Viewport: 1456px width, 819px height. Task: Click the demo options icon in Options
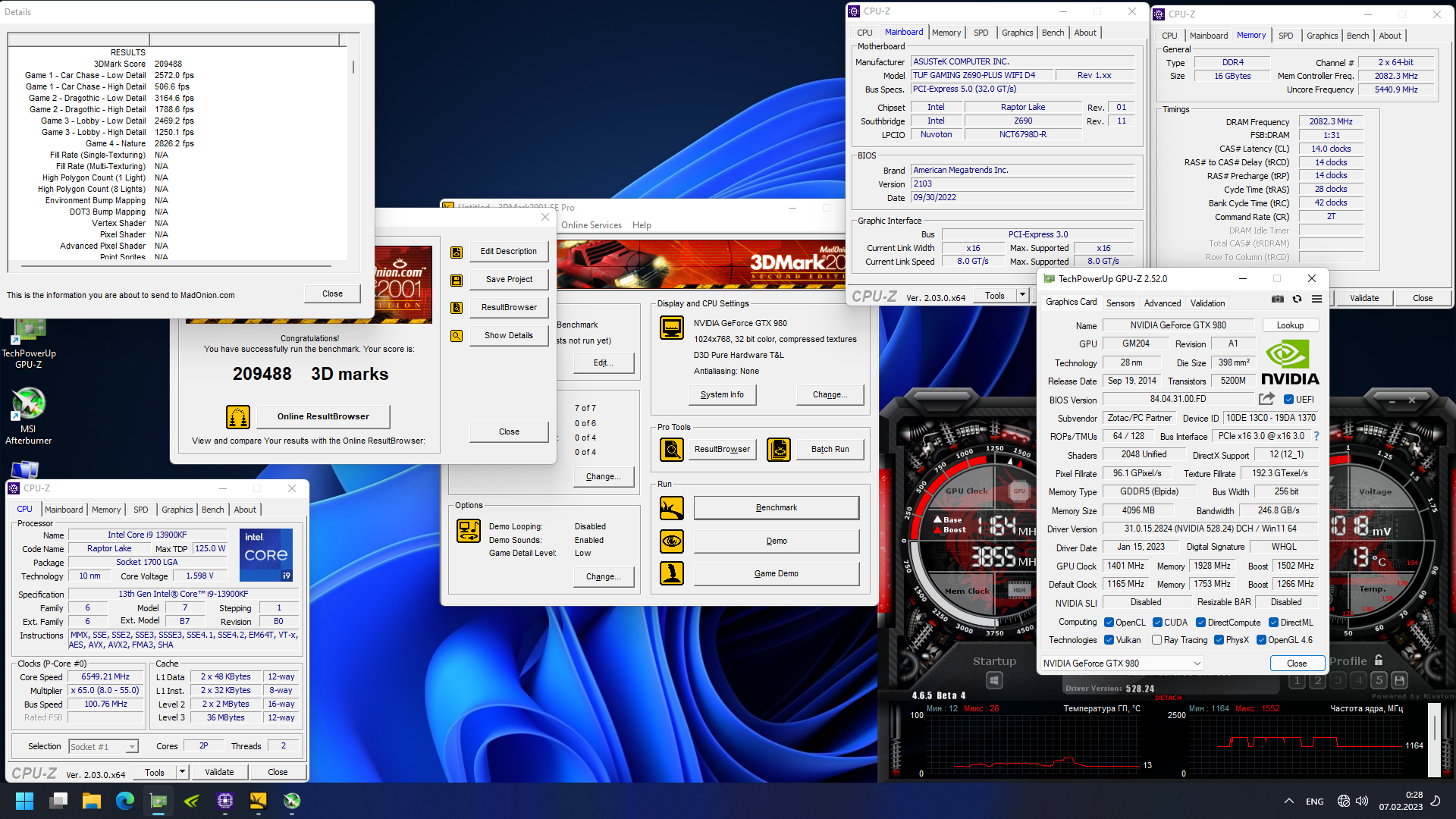(x=469, y=531)
